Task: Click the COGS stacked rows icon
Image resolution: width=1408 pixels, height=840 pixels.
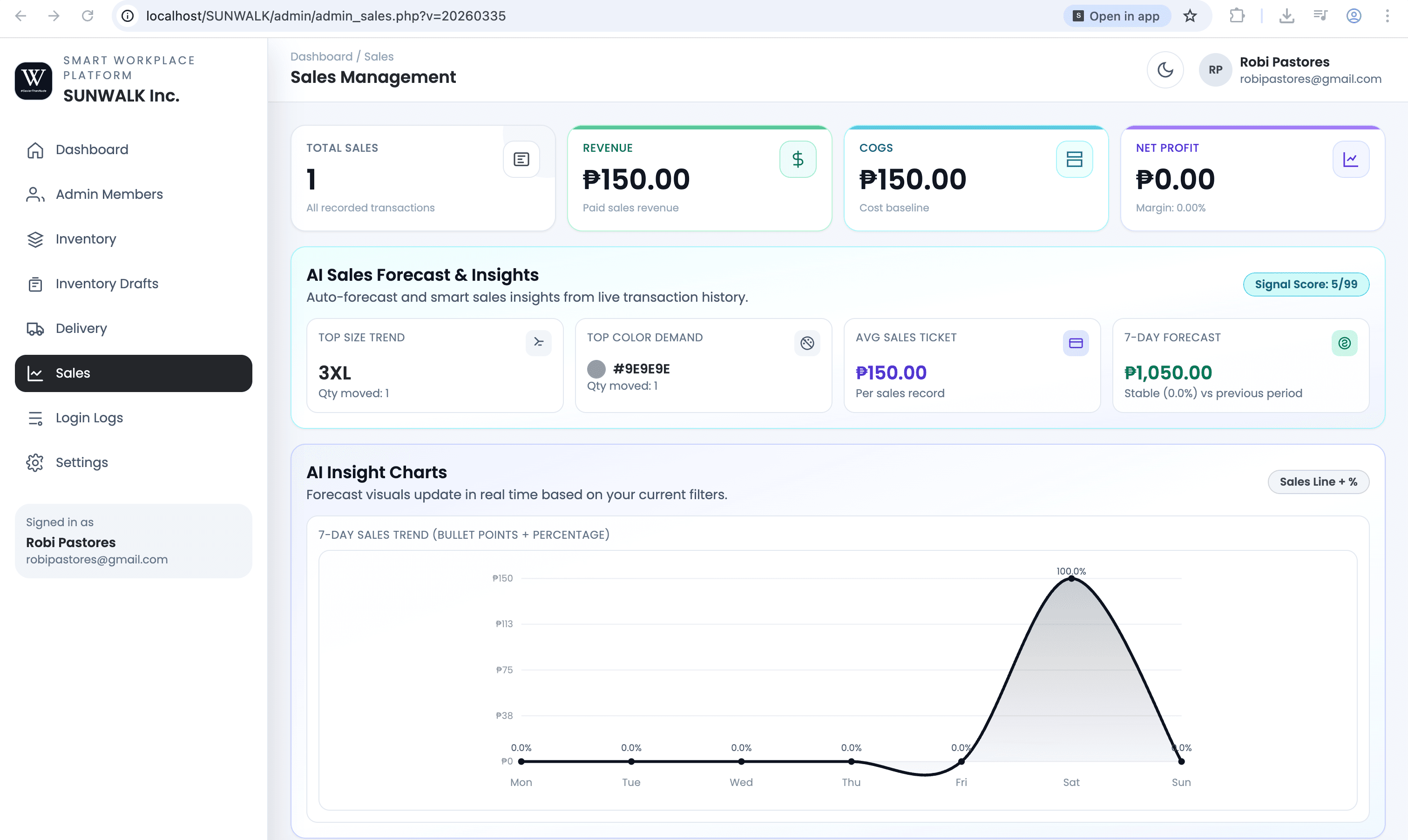Action: (1075, 159)
